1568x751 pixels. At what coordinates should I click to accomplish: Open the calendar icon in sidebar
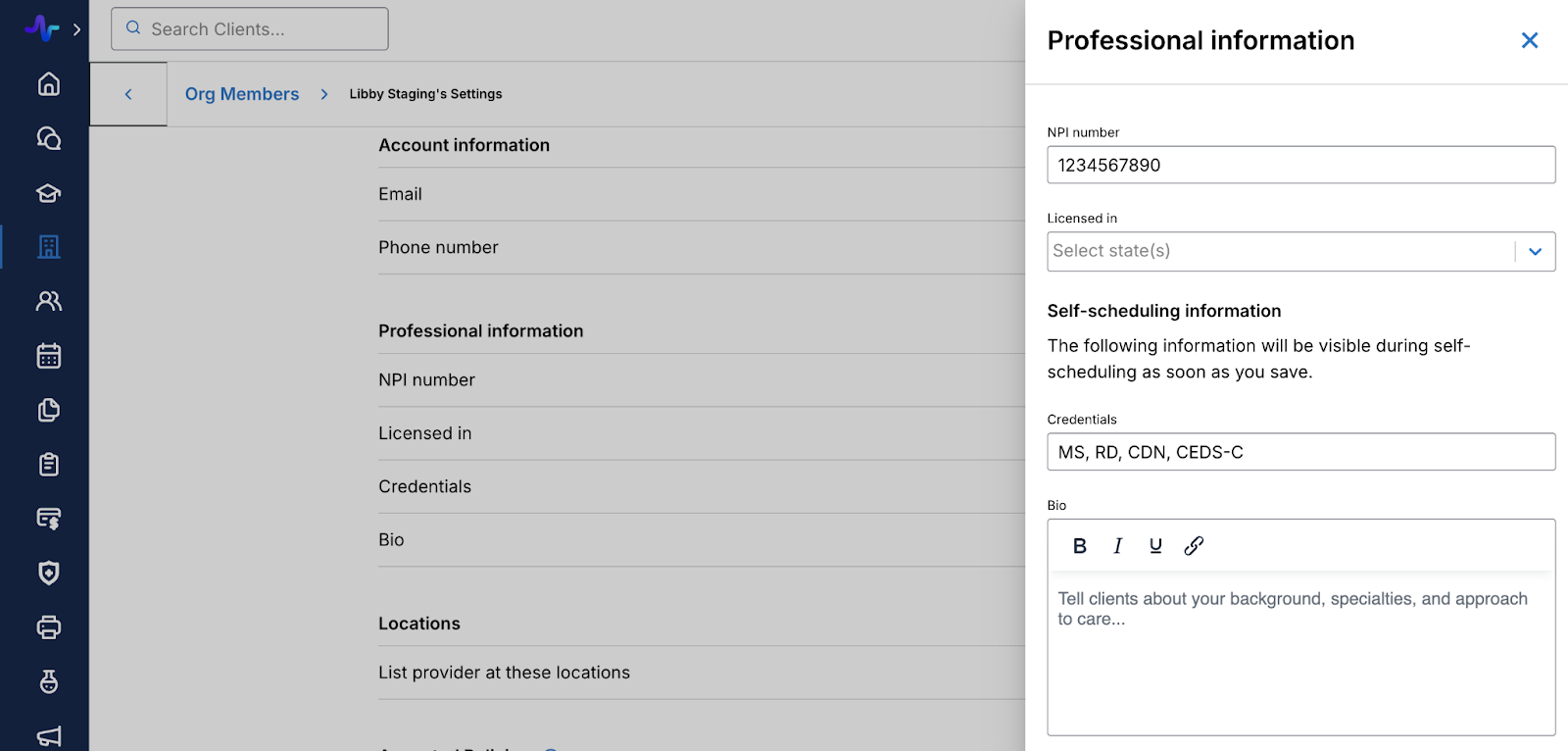pyautogui.click(x=48, y=356)
